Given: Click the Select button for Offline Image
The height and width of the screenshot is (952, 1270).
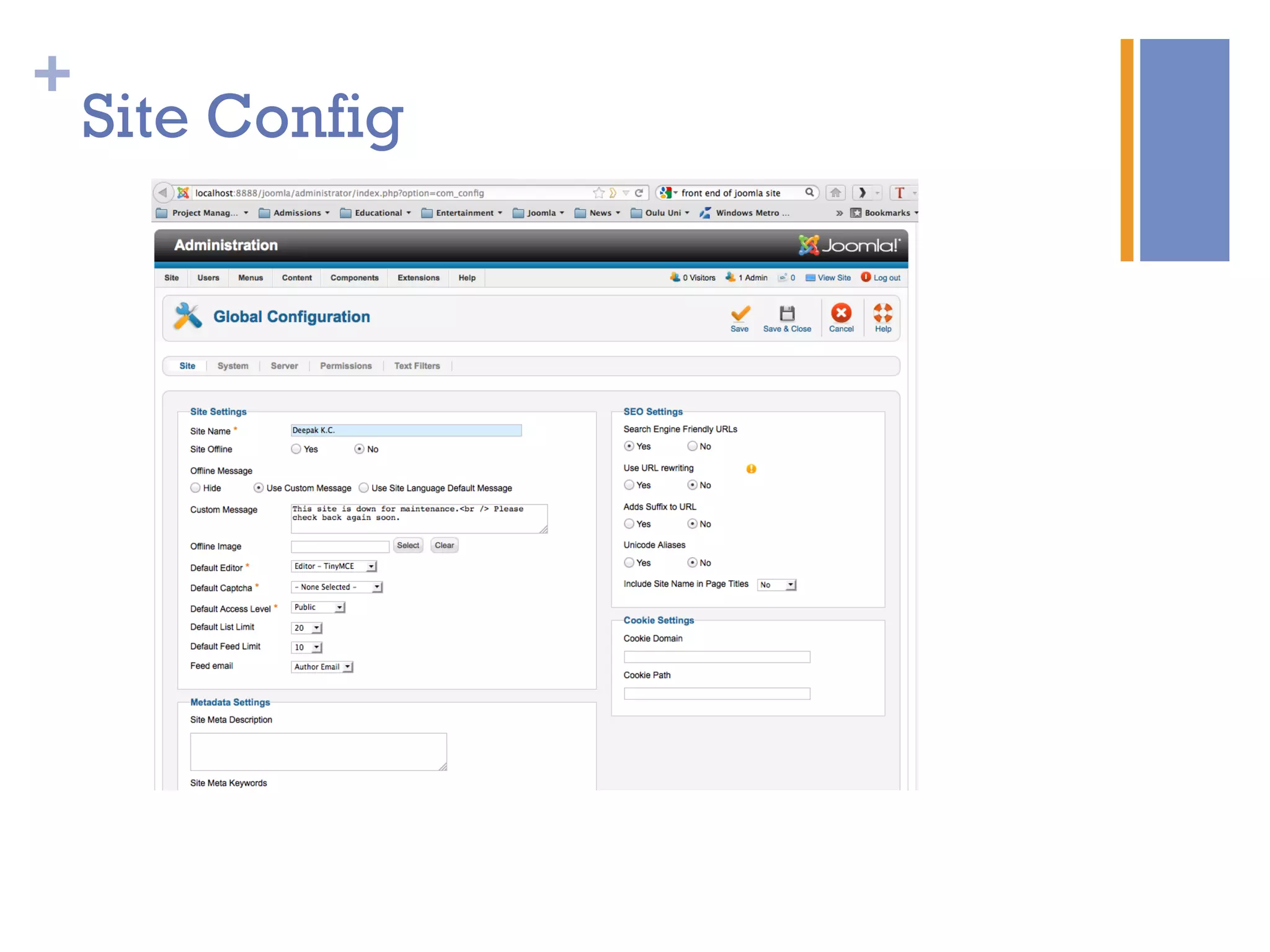Looking at the screenshot, I should [408, 545].
